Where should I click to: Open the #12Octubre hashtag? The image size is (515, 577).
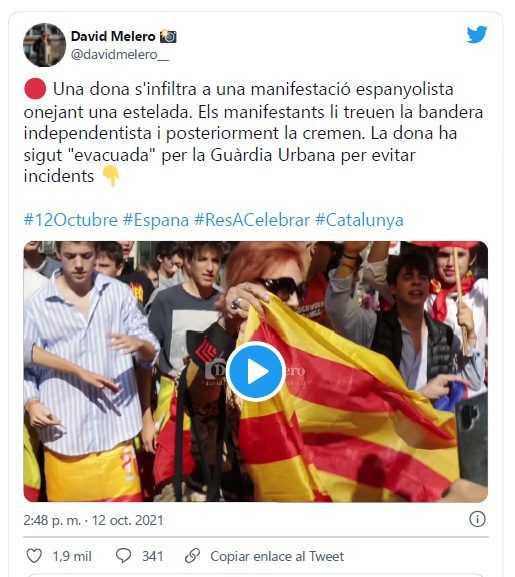tap(71, 220)
